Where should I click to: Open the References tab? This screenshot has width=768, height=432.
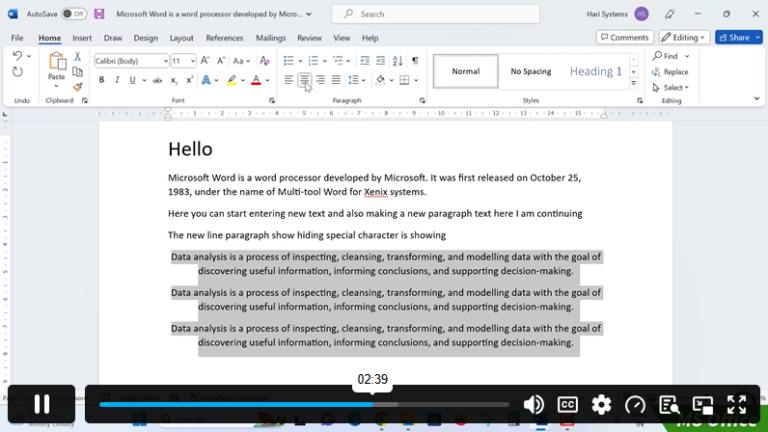click(x=224, y=38)
